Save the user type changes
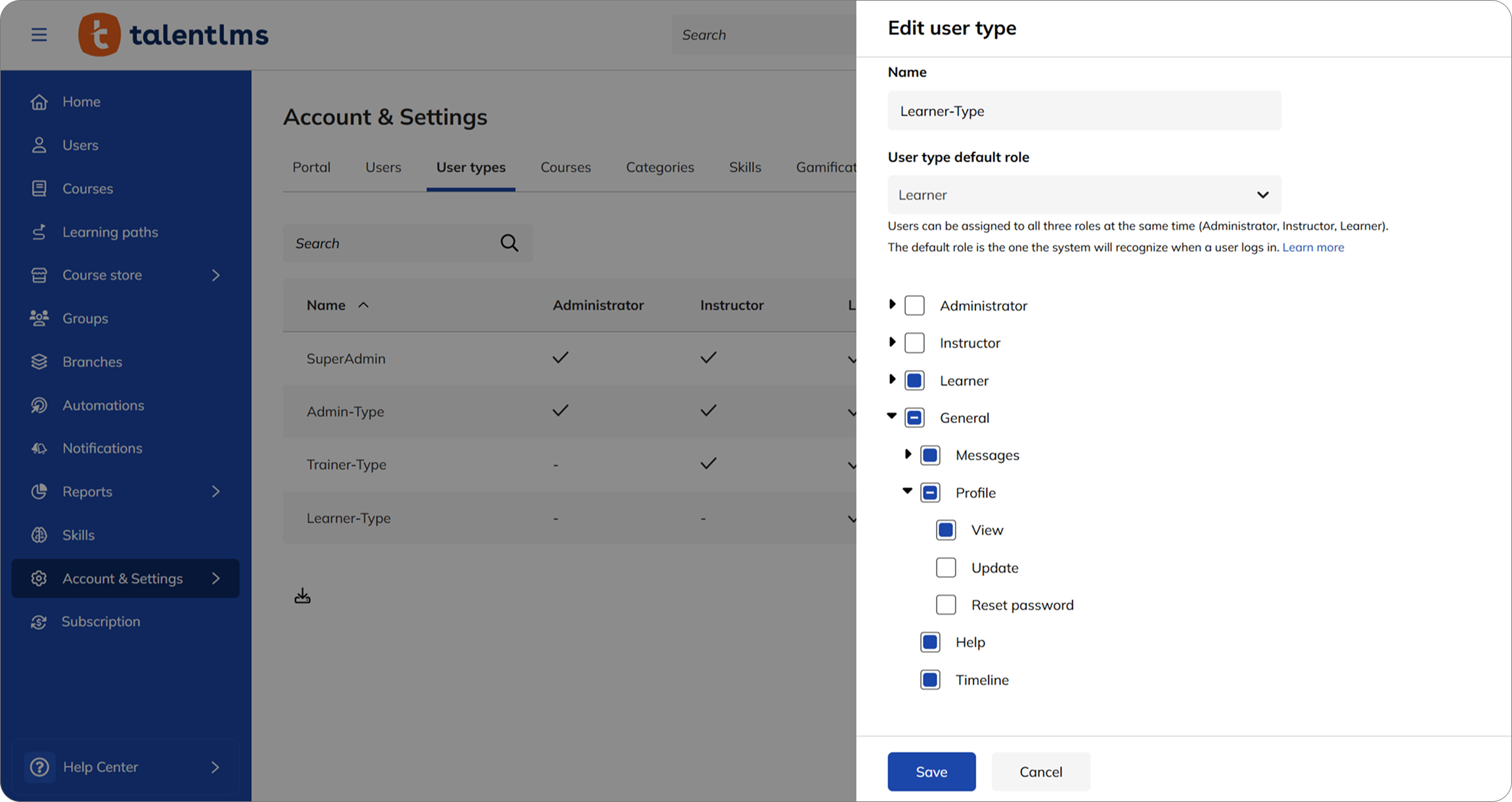 [x=931, y=772]
